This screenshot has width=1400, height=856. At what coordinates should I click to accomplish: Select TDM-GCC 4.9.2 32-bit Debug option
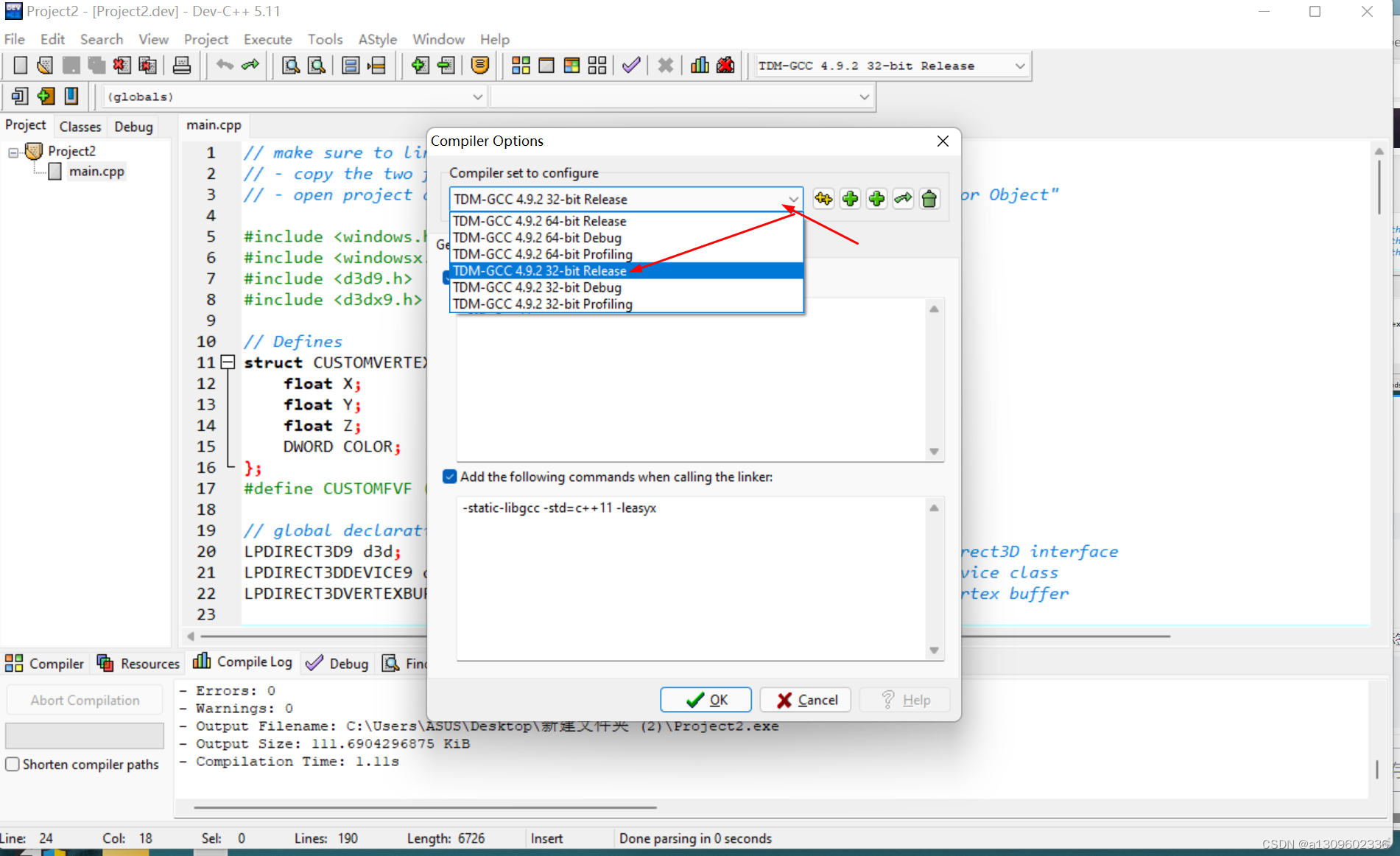(626, 287)
